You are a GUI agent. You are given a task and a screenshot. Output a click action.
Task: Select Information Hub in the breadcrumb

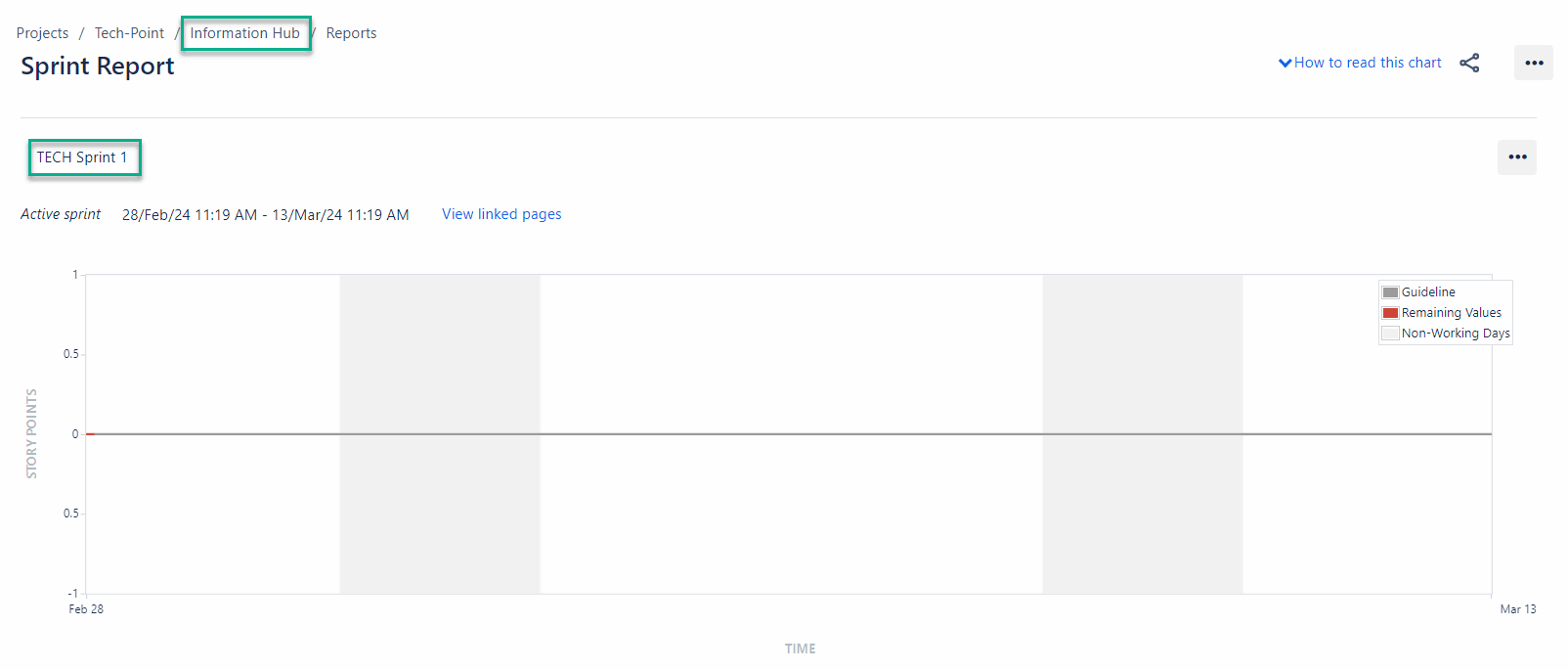[245, 32]
